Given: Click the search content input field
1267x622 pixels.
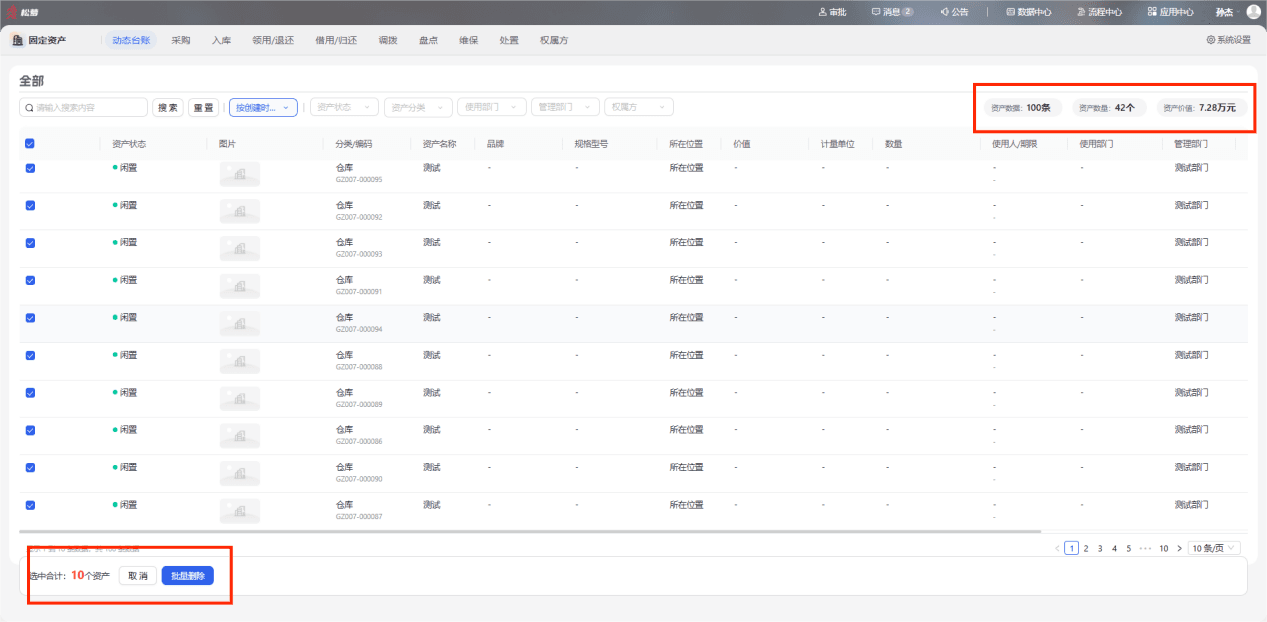Looking at the screenshot, I should (84, 107).
